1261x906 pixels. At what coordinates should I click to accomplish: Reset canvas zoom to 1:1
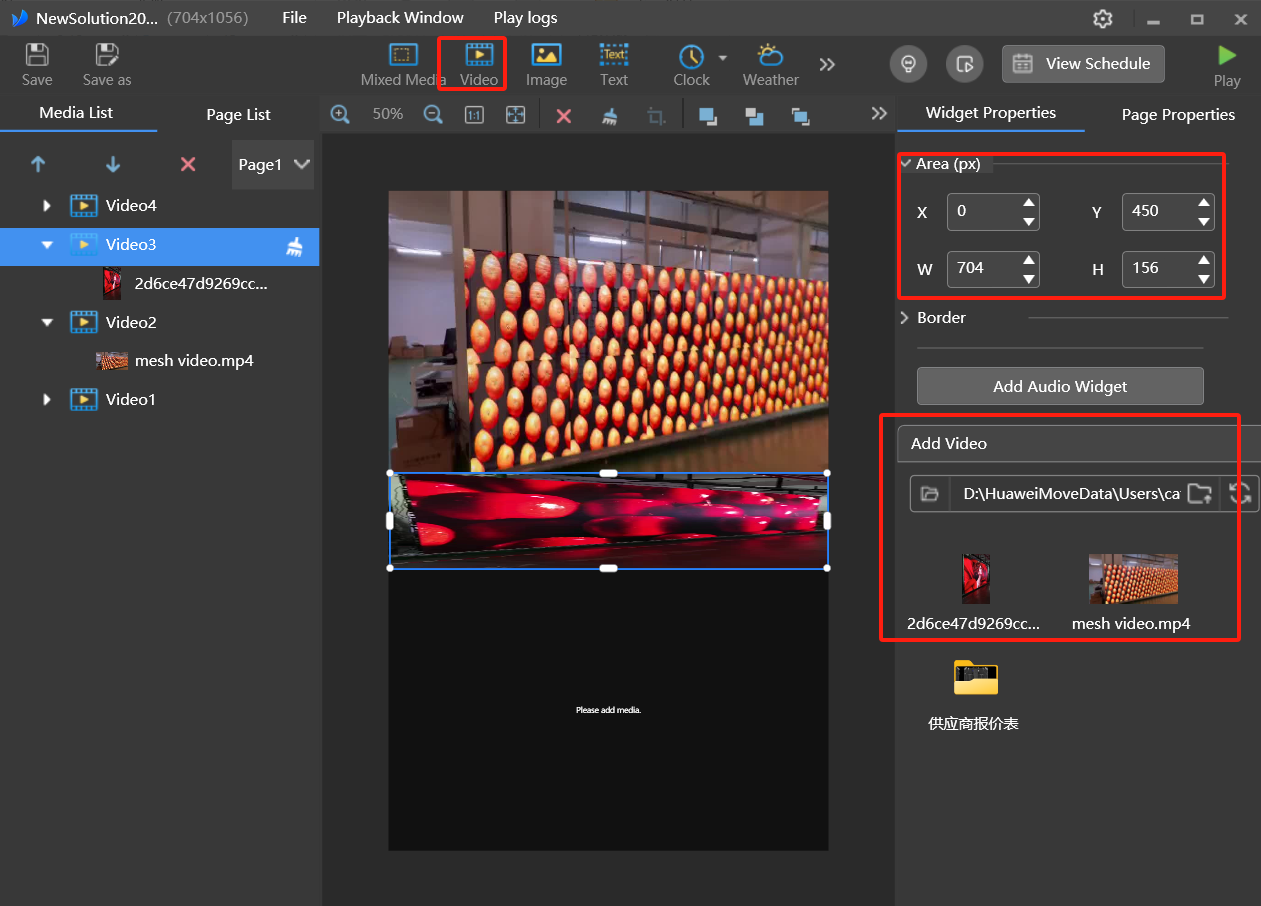474,115
